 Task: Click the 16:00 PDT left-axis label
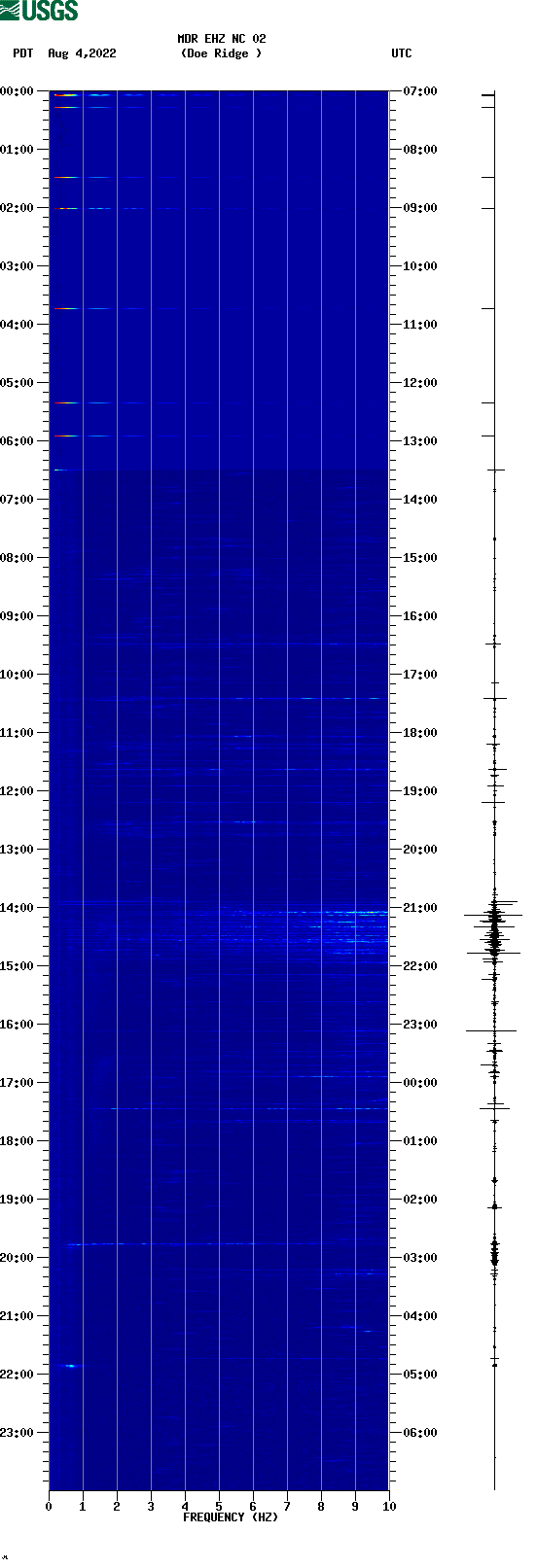click(17, 1025)
